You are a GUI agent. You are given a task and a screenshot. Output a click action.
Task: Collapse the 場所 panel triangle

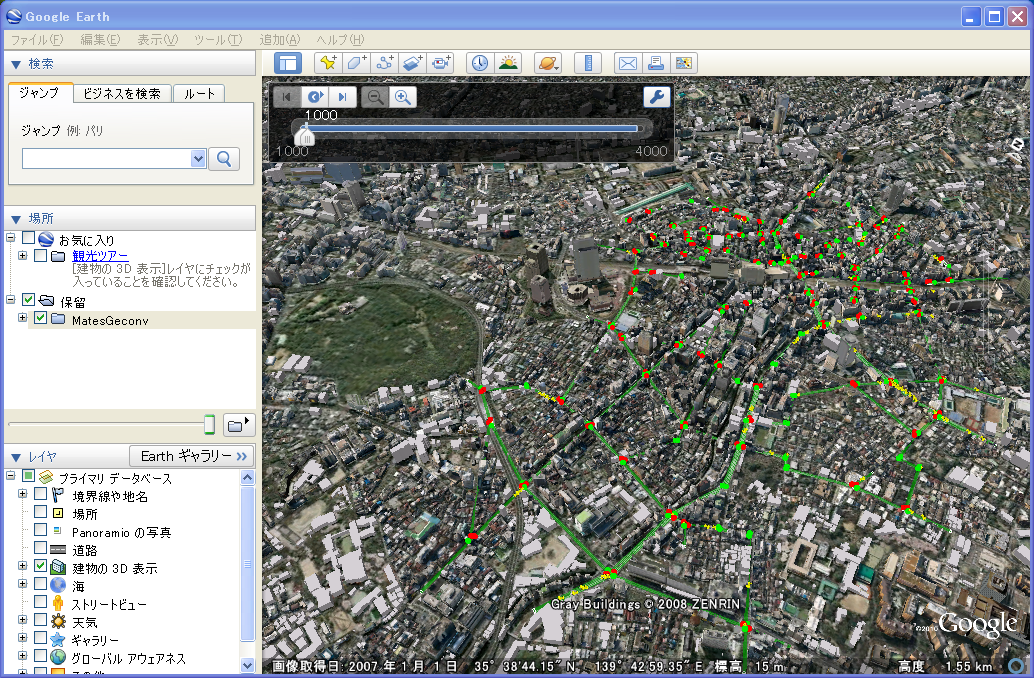[x=16, y=220]
